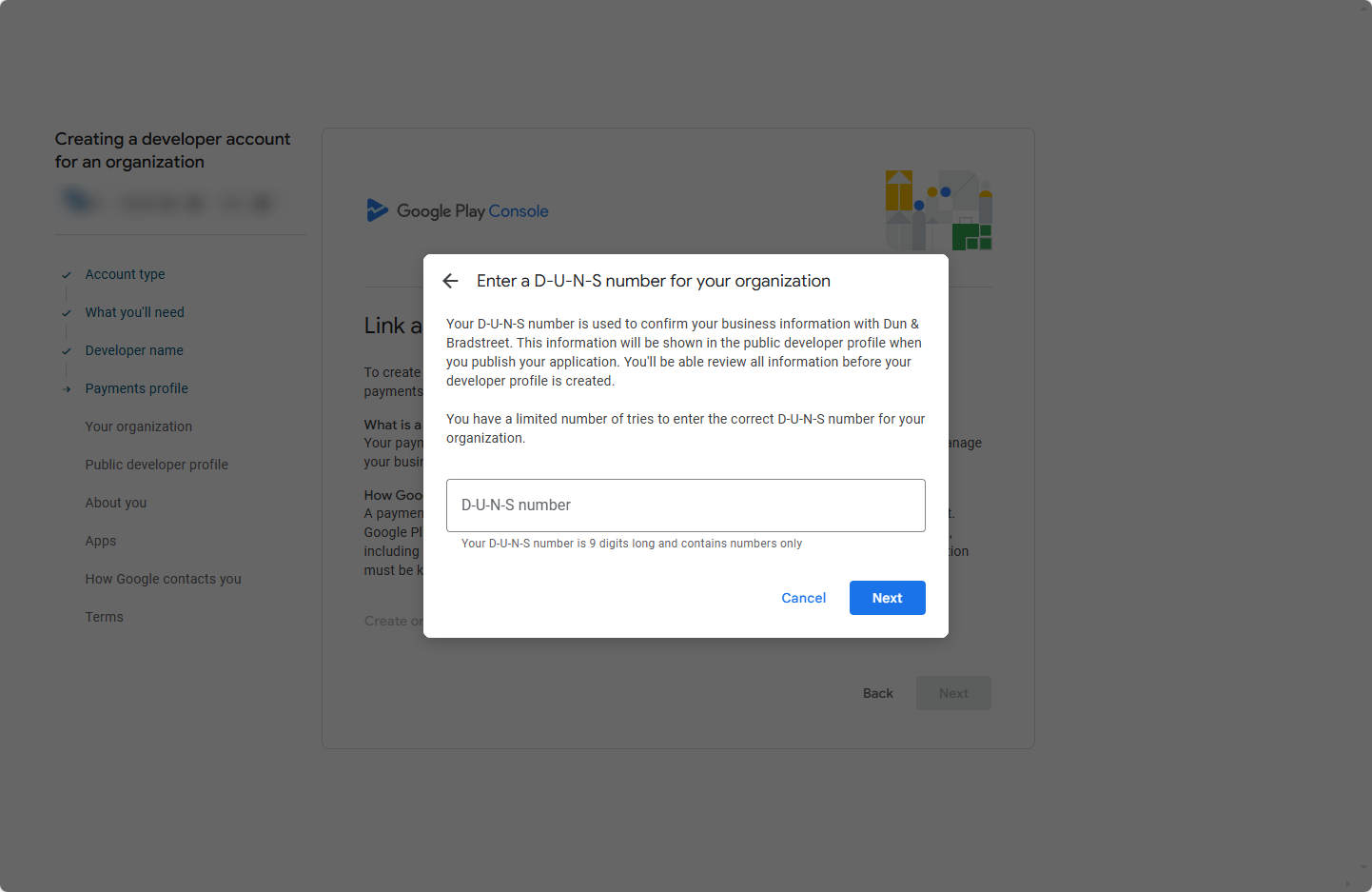The width and height of the screenshot is (1372, 892).
Task: Go to the What you'll need step
Action: 134,312
